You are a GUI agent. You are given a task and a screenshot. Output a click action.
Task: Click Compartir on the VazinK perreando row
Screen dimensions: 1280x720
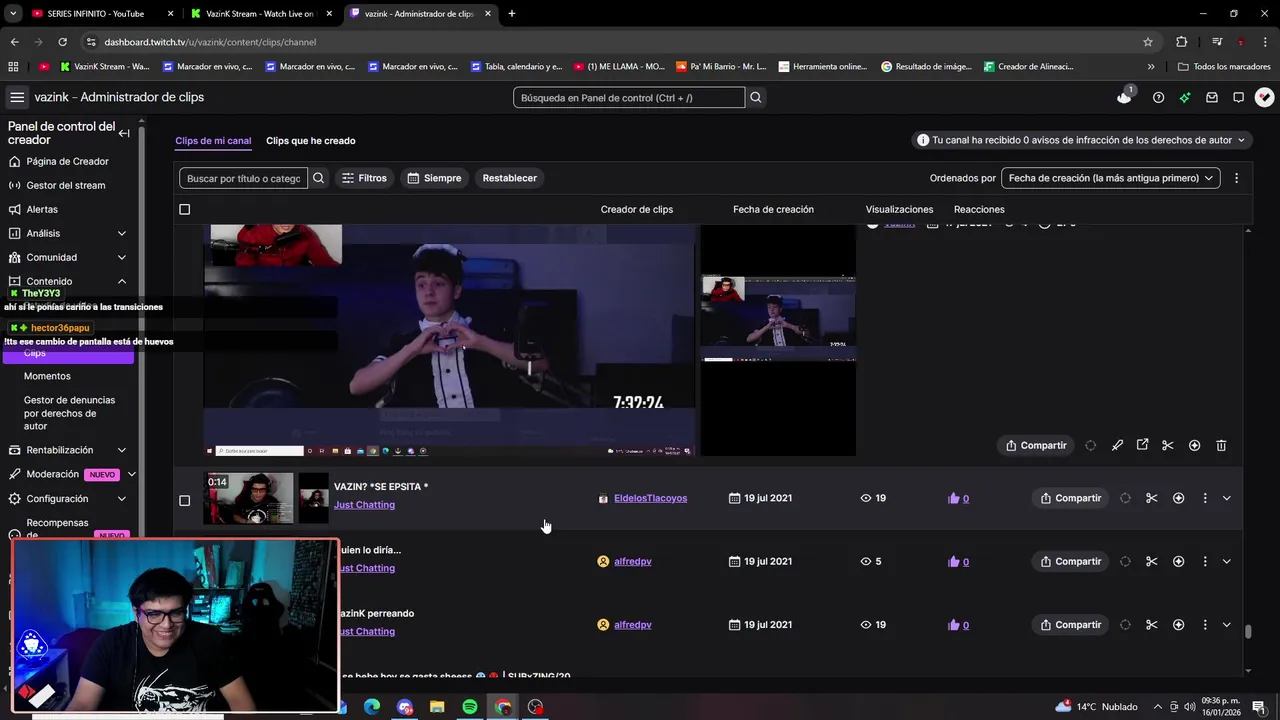click(1070, 625)
